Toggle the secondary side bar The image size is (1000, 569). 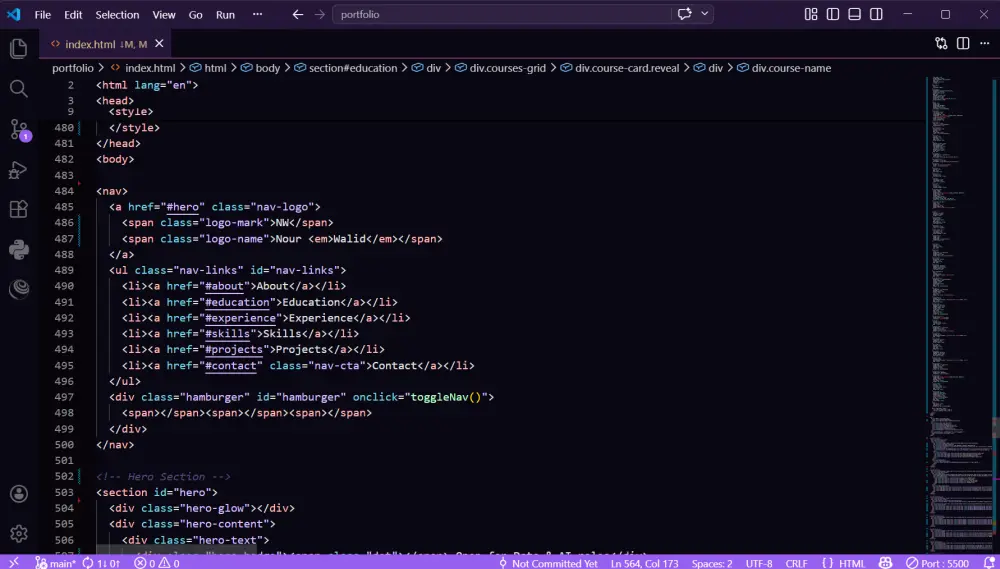tap(876, 14)
